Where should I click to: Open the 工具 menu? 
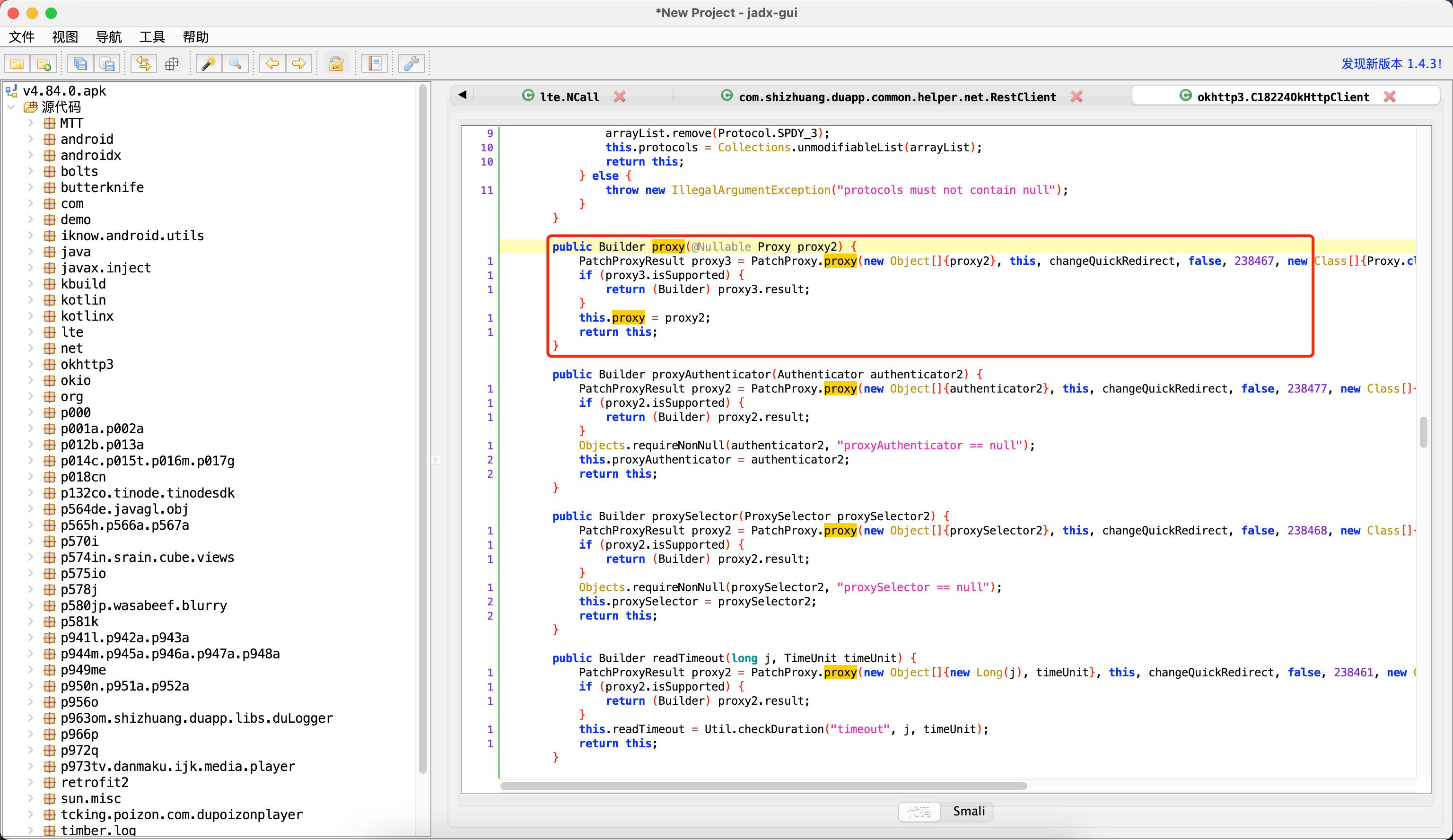[x=152, y=37]
